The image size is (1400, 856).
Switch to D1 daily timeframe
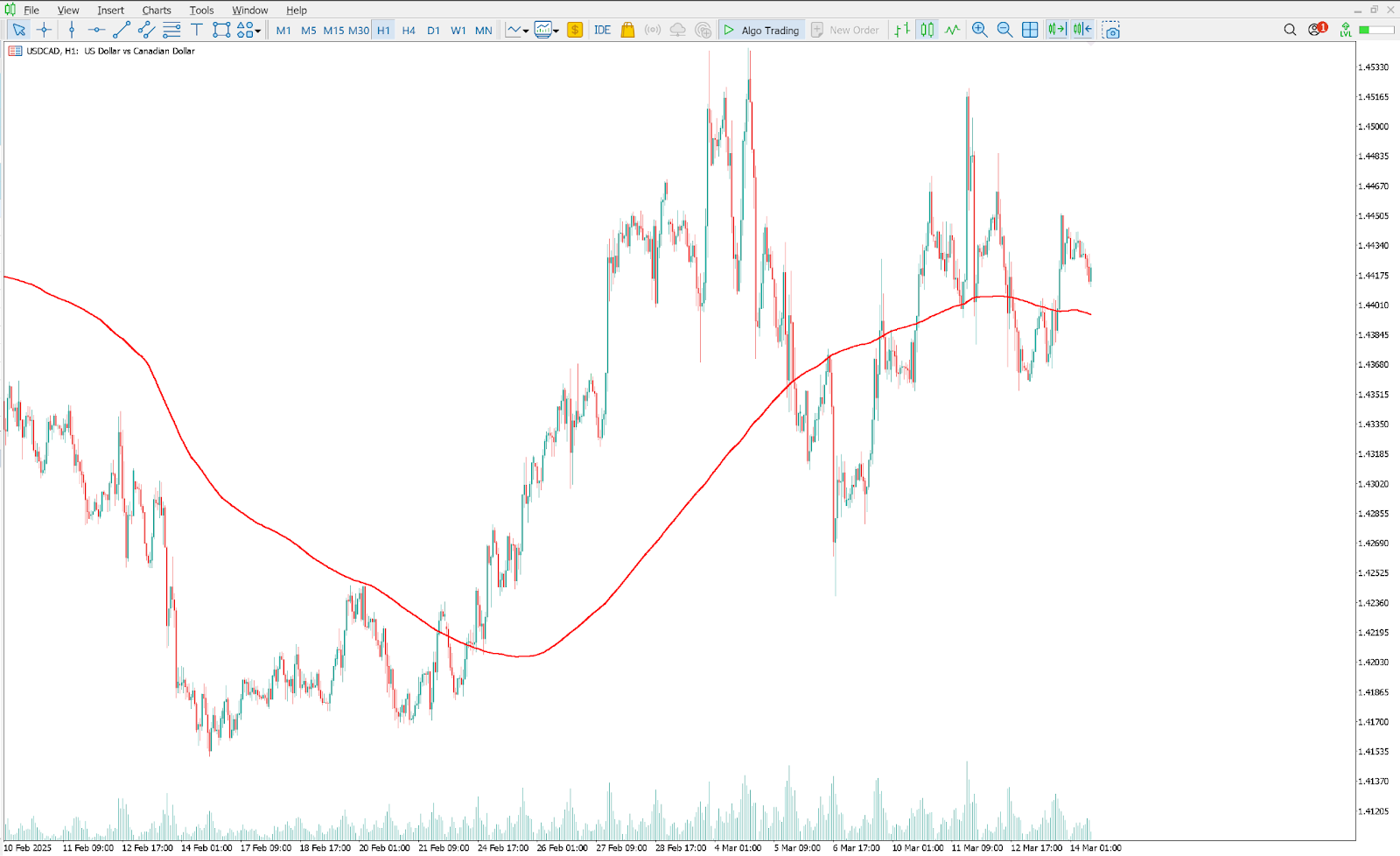(x=433, y=30)
